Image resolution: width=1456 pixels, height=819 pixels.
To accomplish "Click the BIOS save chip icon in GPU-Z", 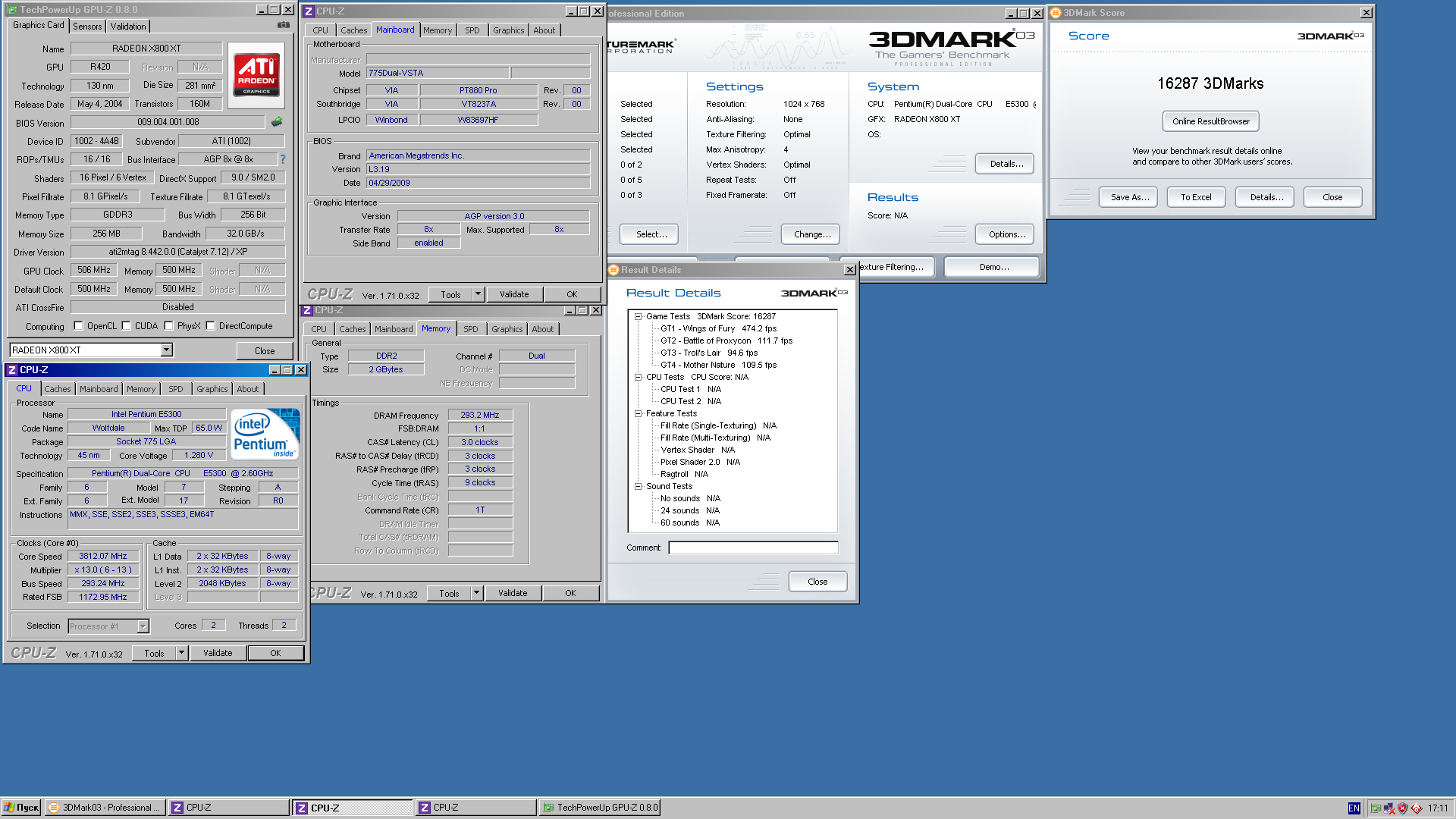I will (x=277, y=122).
